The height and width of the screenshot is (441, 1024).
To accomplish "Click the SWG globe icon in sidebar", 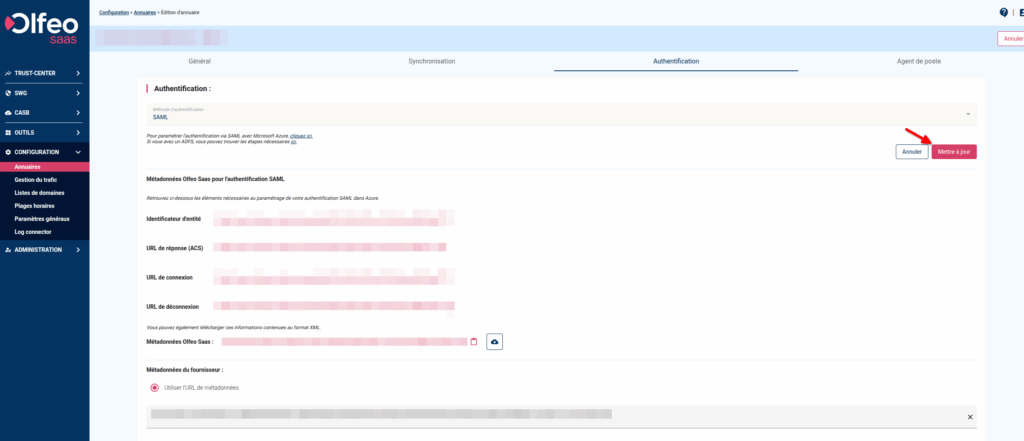I will click(x=8, y=93).
